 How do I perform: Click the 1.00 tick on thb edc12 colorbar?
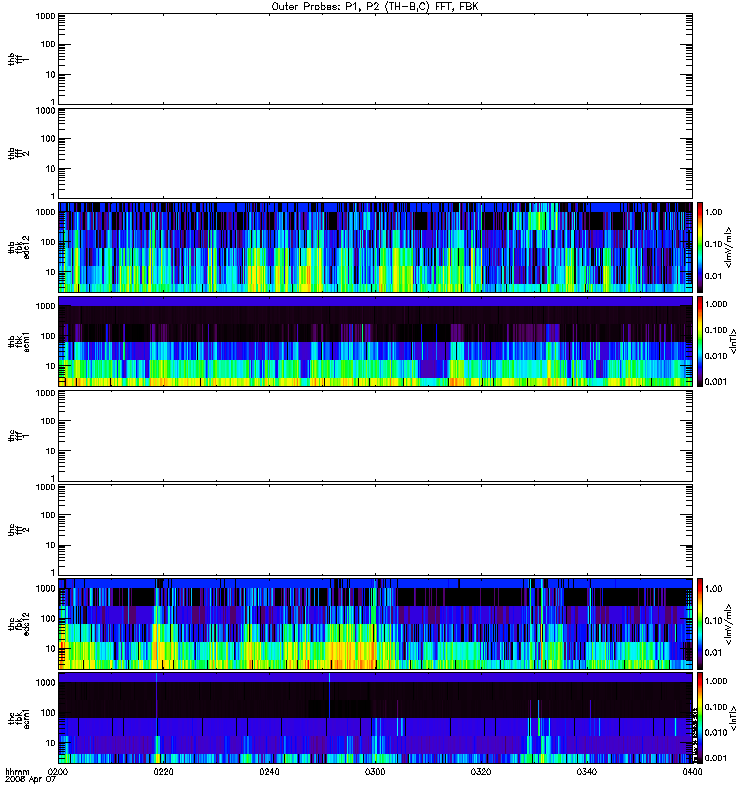pyautogui.click(x=713, y=212)
